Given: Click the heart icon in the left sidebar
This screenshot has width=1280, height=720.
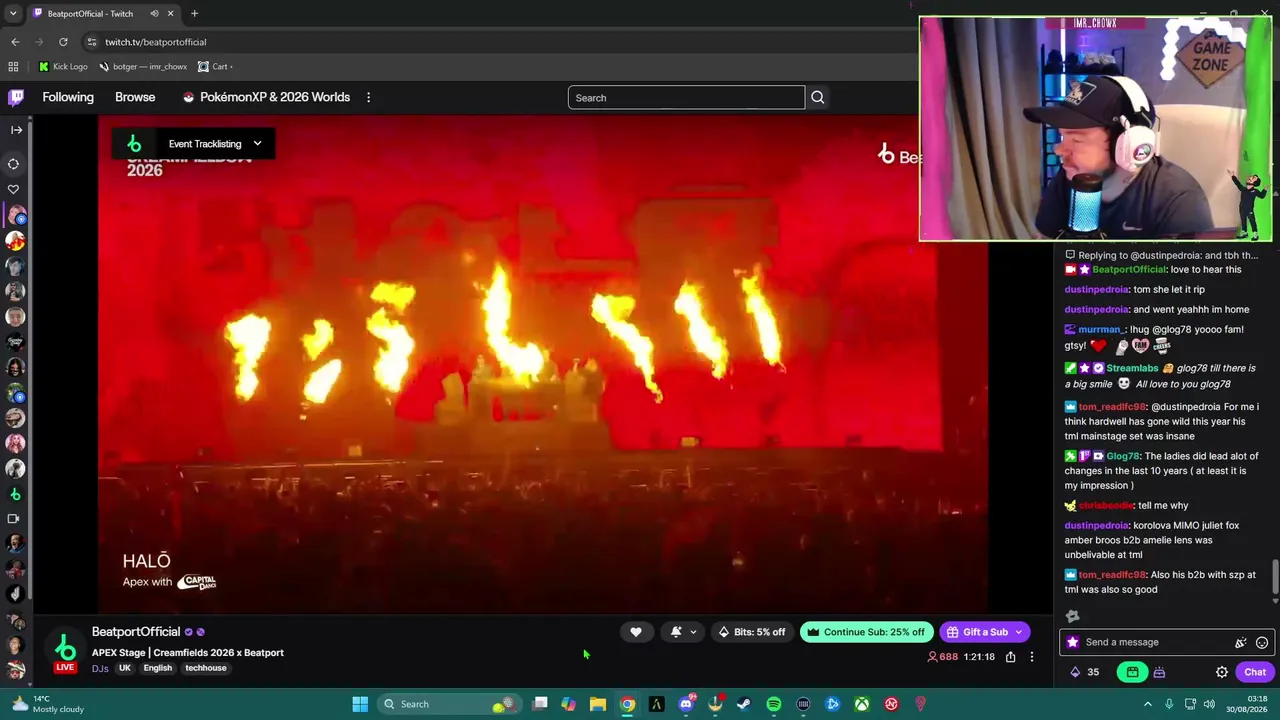Looking at the screenshot, I should point(14,189).
